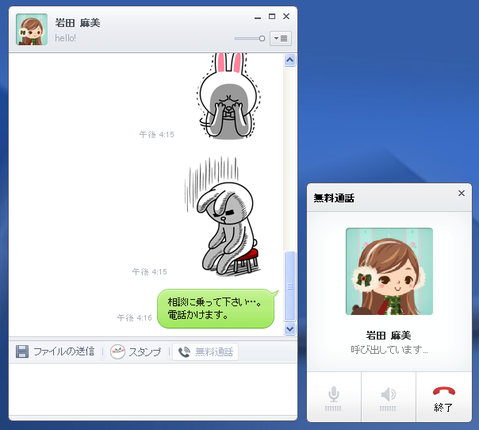Close the chat window
Image resolution: width=479 pixels, height=430 pixels.
click(286, 16)
